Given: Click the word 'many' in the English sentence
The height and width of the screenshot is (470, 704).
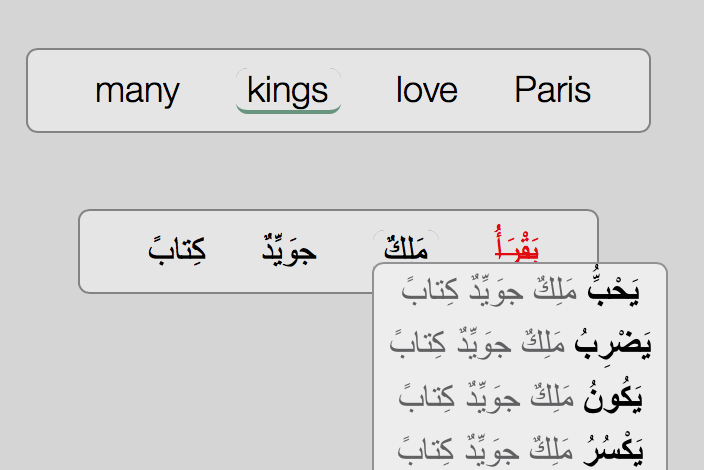Looking at the screenshot, I should click(137, 91).
